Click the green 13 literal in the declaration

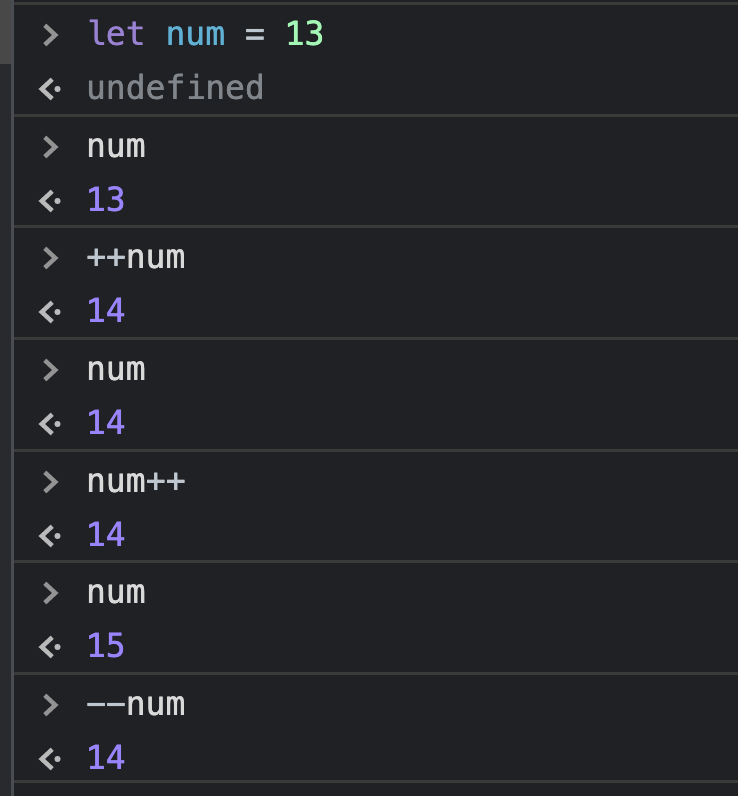click(x=305, y=34)
